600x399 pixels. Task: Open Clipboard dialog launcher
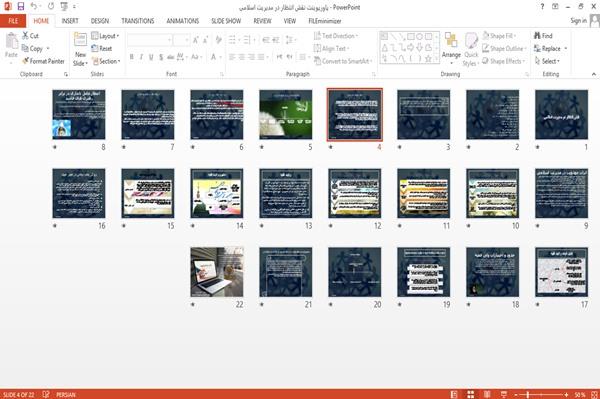(x=66, y=74)
